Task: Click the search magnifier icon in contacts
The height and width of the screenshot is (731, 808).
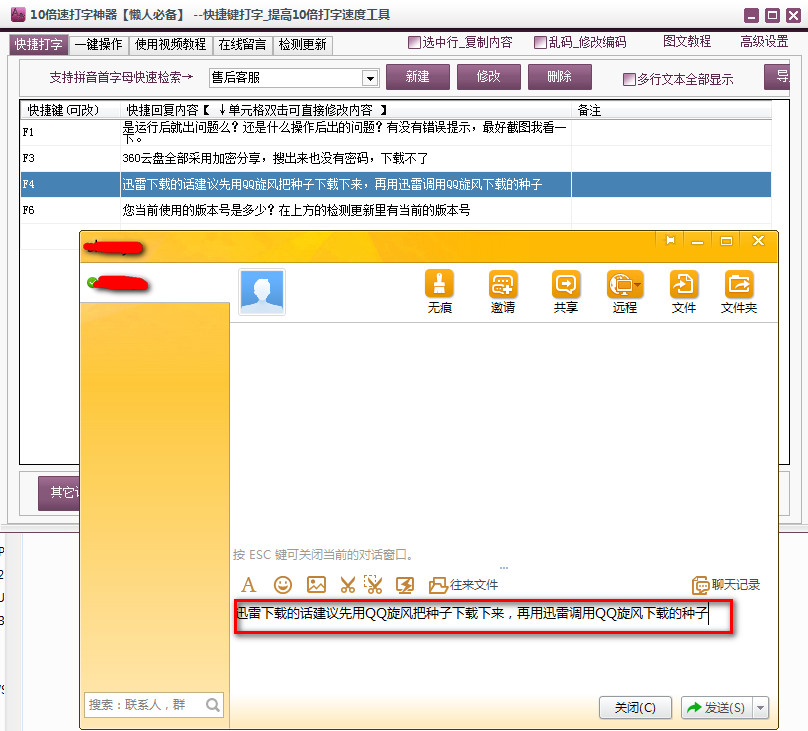Action: [x=212, y=704]
